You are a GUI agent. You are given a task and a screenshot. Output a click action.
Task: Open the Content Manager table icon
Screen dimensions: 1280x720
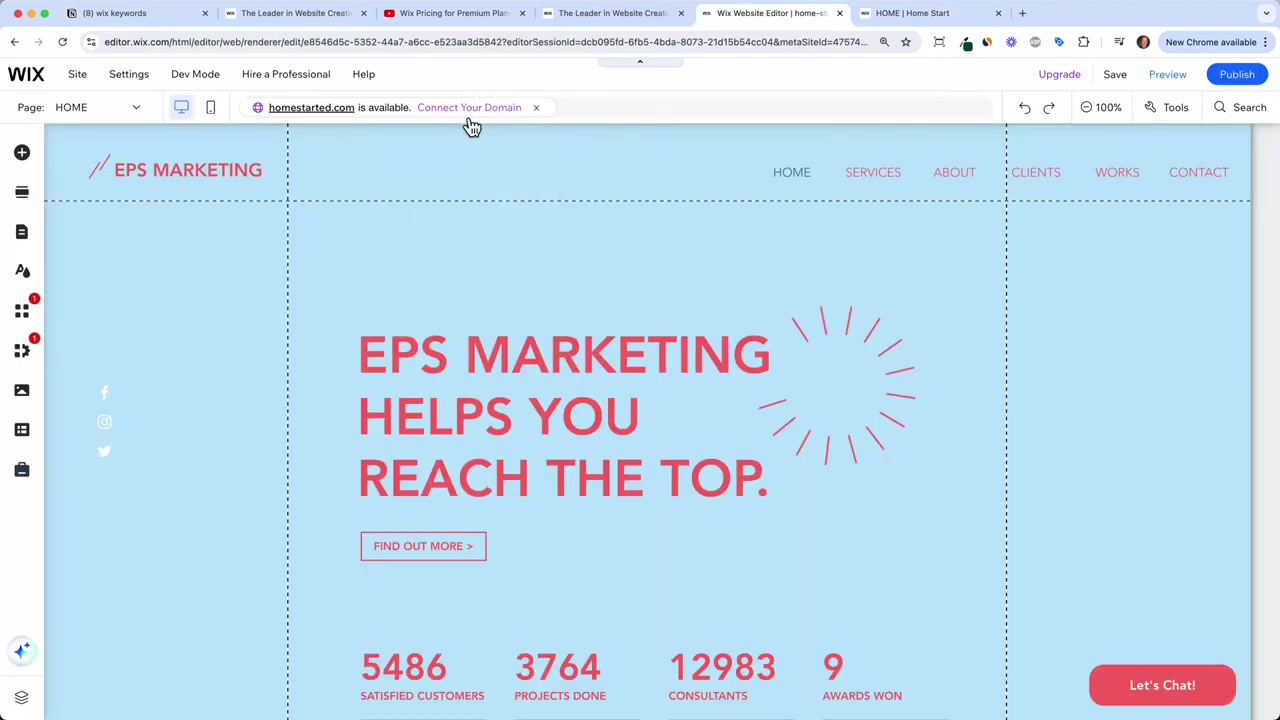[22, 430]
